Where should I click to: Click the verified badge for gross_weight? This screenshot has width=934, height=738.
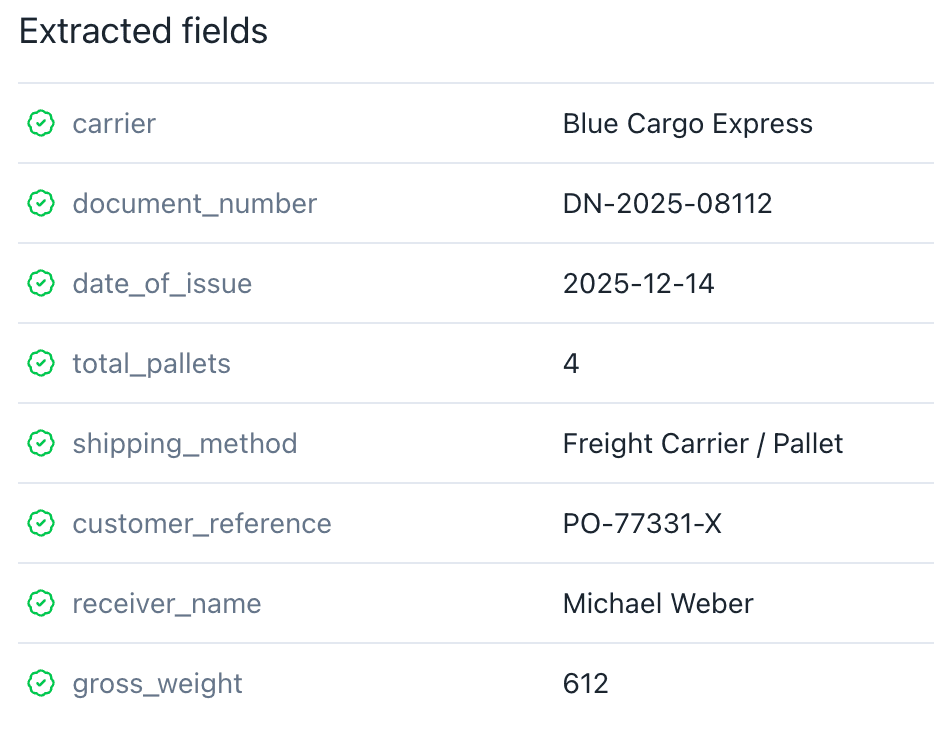(41, 683)
